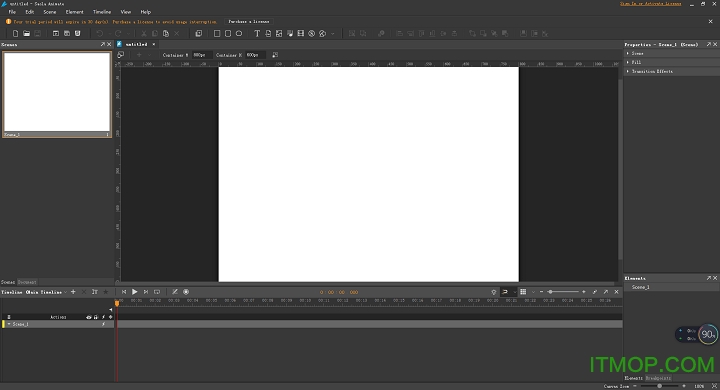720x390 pixels.
Task: Collapse the Scene_1 row in the timeline
Action: (9, 324)
